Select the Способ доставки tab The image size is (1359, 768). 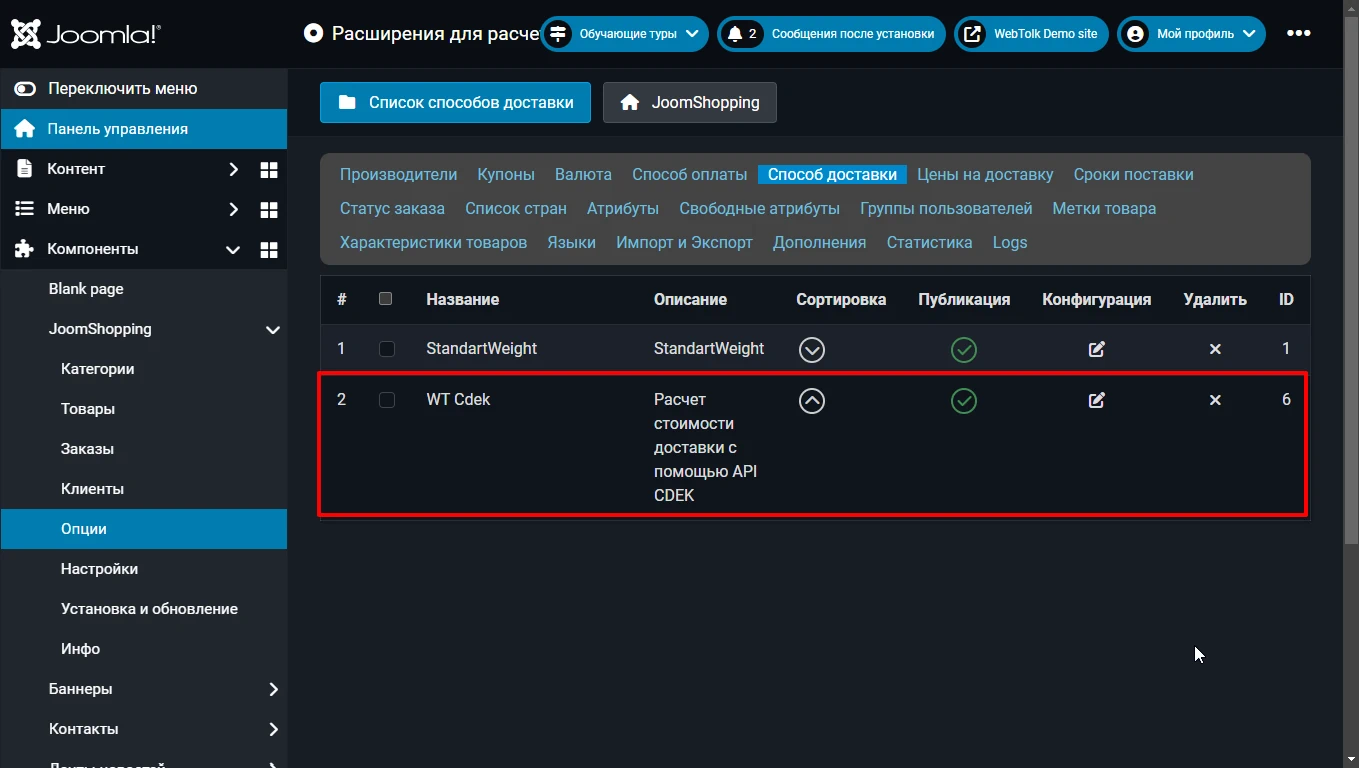832,174
